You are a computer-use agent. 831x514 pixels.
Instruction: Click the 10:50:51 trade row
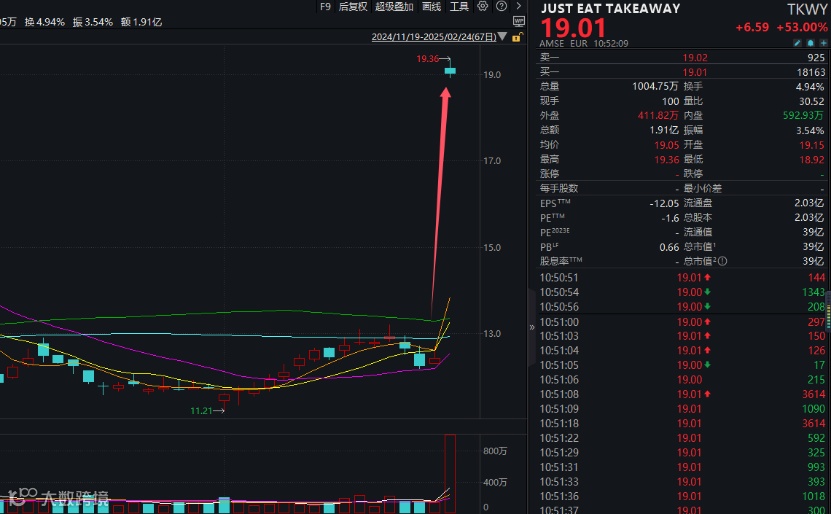pyautogui.click(x=682, y=278)
